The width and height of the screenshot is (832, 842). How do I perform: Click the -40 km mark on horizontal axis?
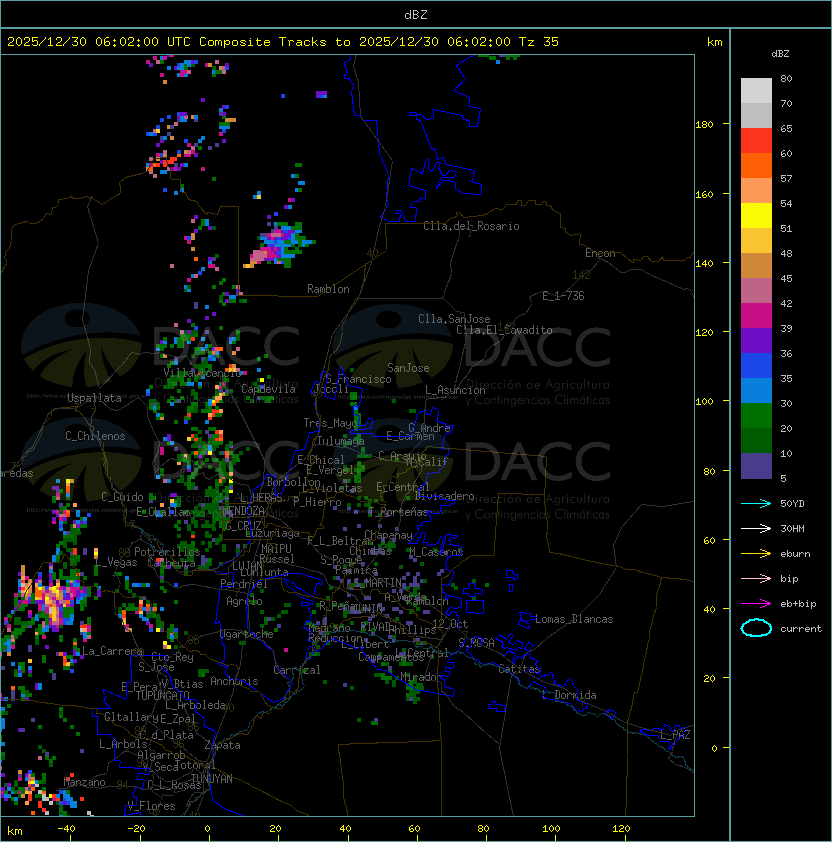click(67, 829)
